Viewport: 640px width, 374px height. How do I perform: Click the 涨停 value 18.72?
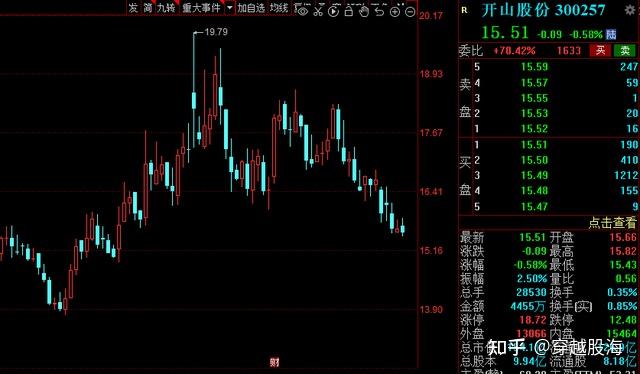[533, 320]
